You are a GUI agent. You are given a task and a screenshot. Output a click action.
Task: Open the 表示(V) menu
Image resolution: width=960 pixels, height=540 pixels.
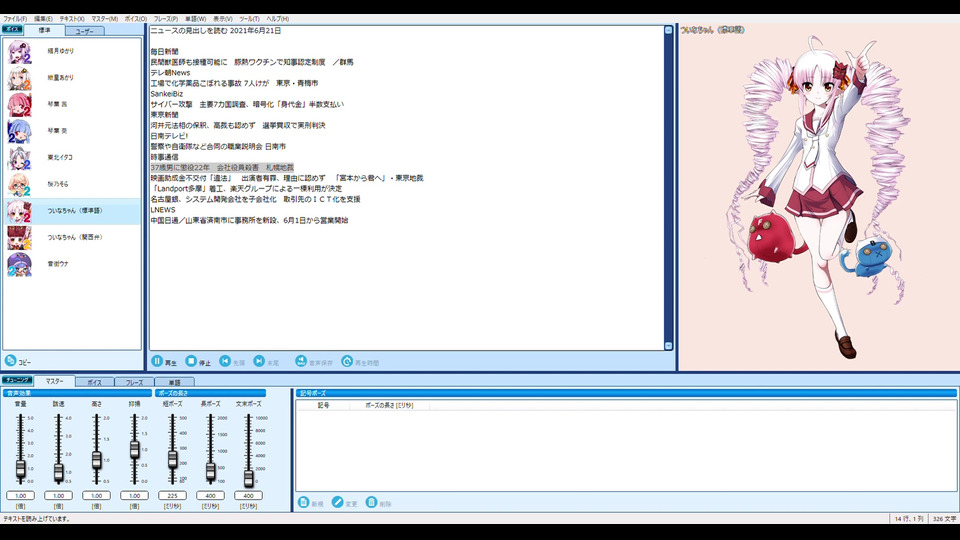point(223,19)
